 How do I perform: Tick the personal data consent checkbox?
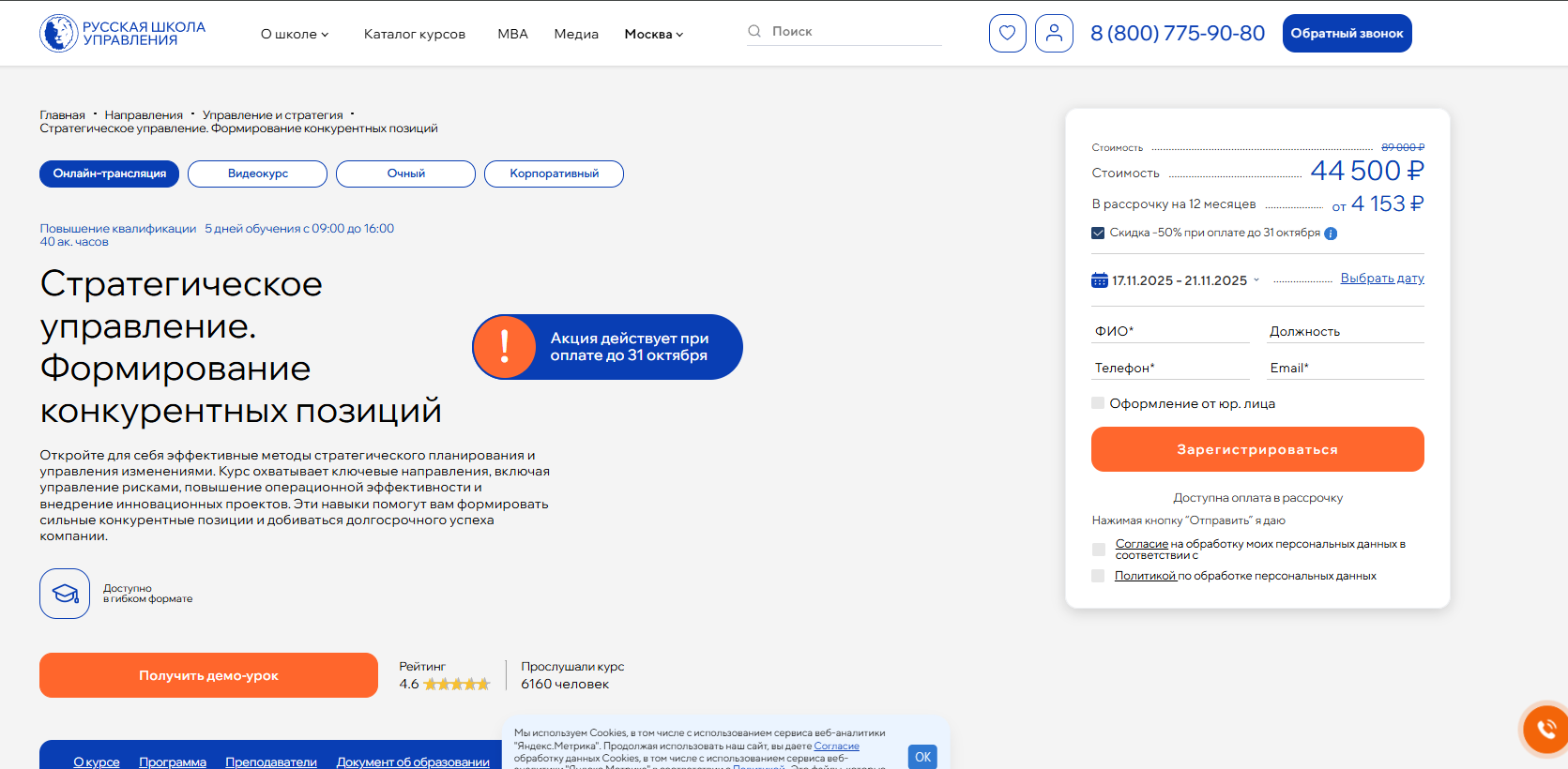1098,550
